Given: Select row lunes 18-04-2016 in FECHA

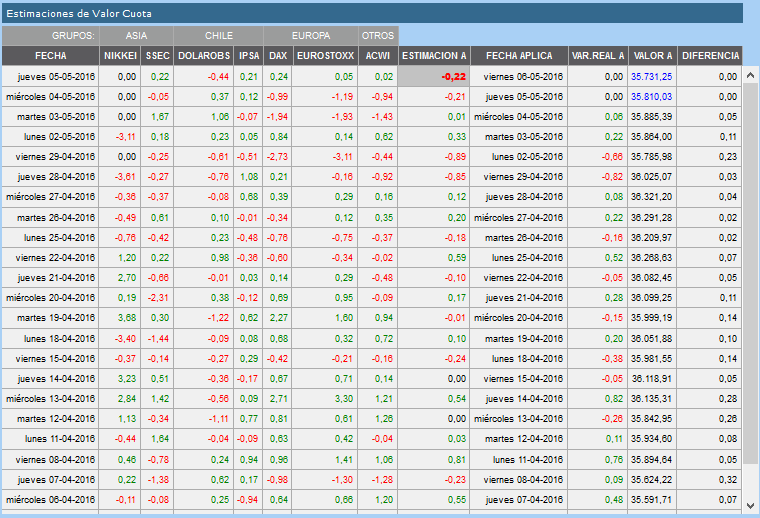Looking at the screenshot, I should [50, 338].
